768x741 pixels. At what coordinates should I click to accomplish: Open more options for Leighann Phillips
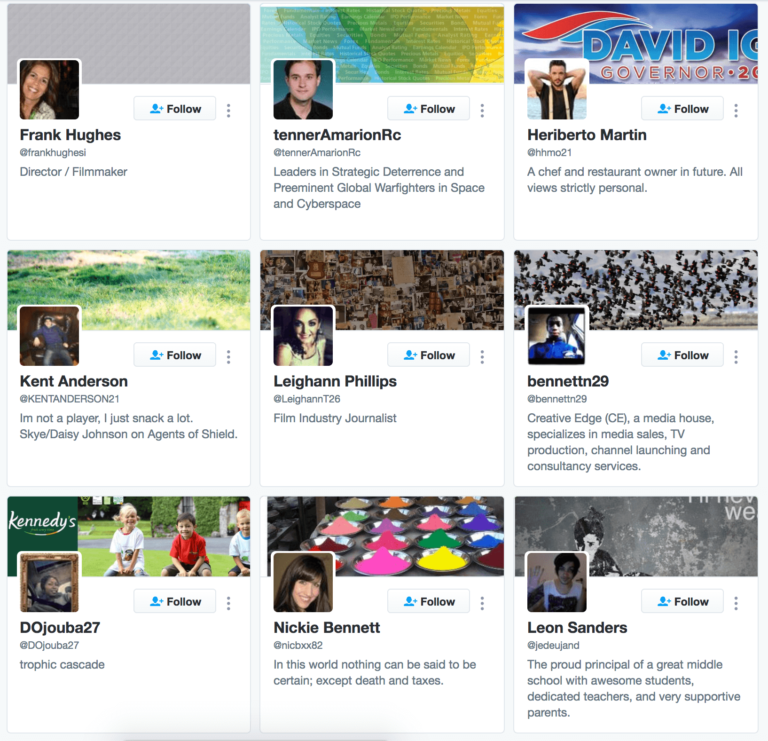482,357
